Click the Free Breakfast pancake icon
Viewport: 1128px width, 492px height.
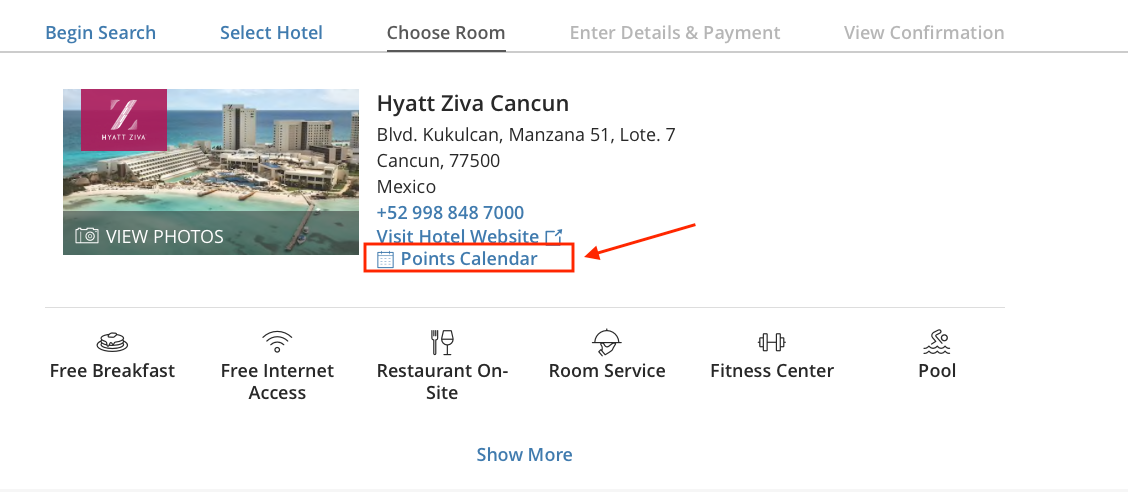(x=112, y=342)
